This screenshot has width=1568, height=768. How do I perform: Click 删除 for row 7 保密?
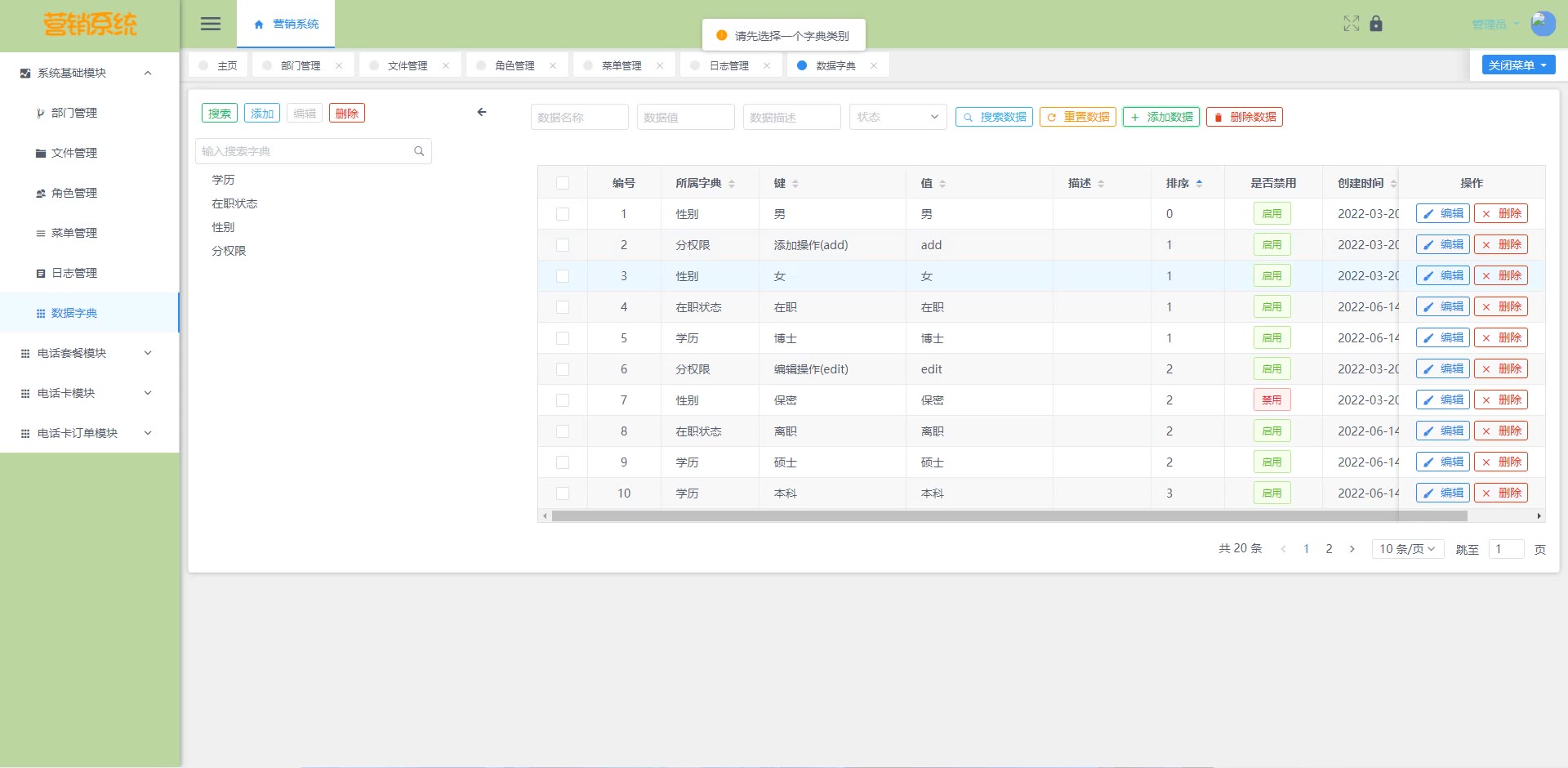pos(1501,400)
